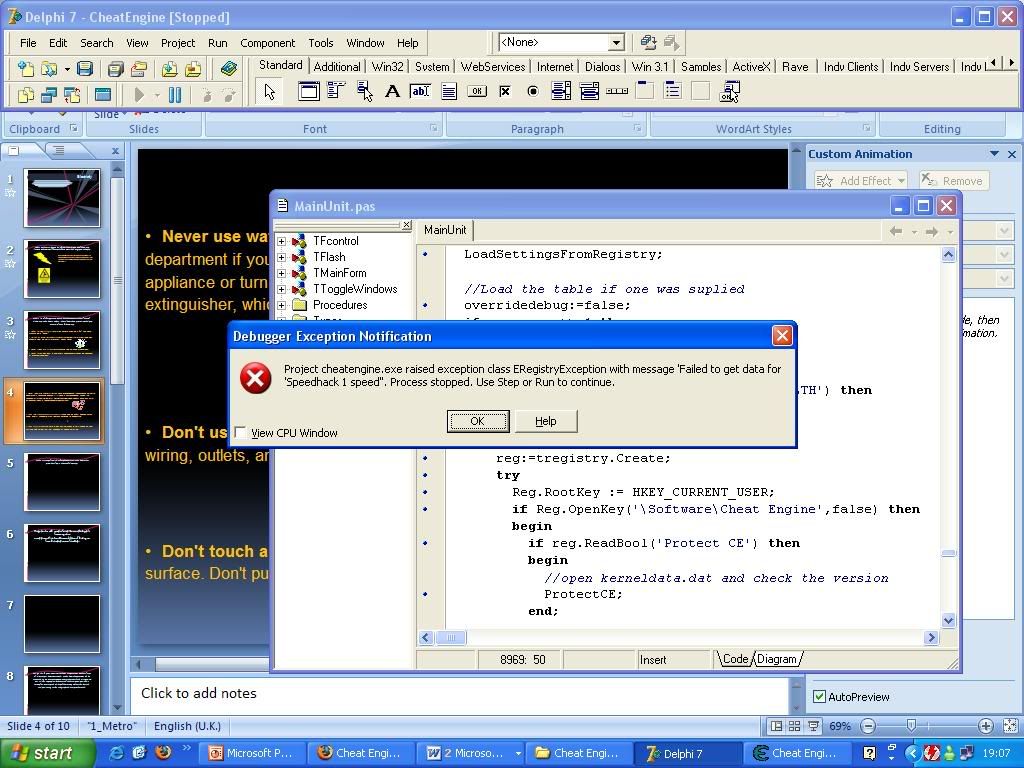Open the File menu in Delphi
The image size is (1024, 768).
(x=28, y=43)
